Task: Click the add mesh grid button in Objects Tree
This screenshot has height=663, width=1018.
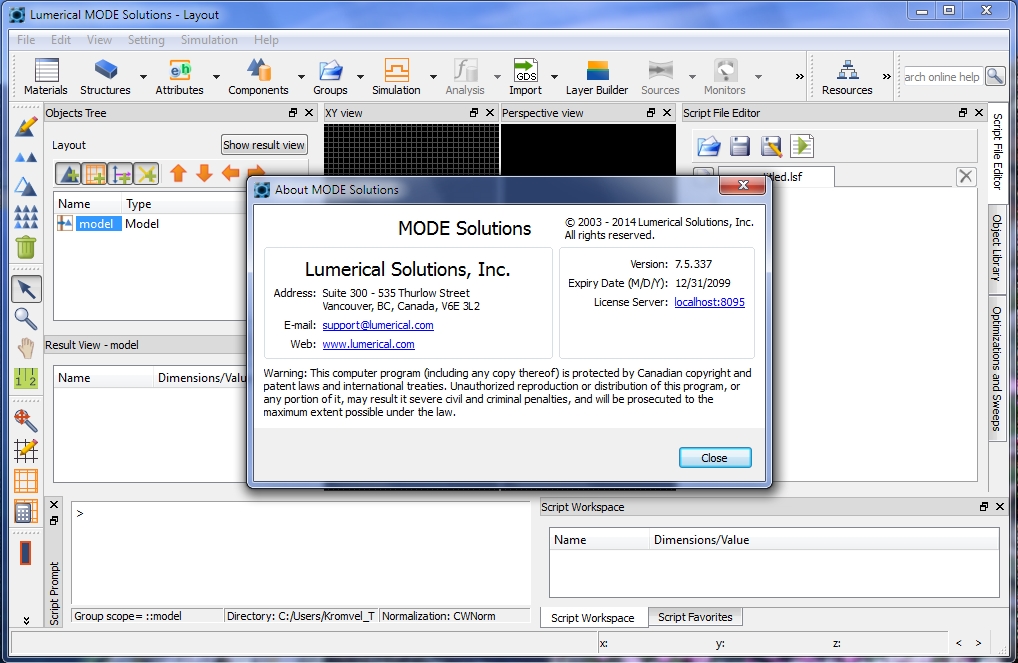Action: [94, 174]
